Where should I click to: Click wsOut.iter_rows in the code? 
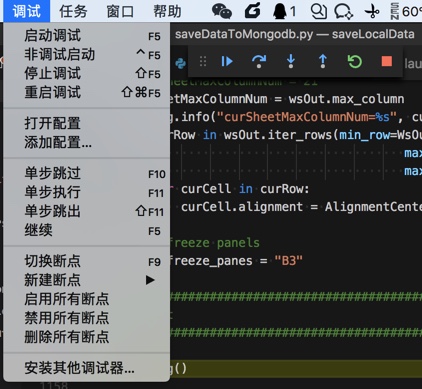pyautogui.click(x=279, y=135)
